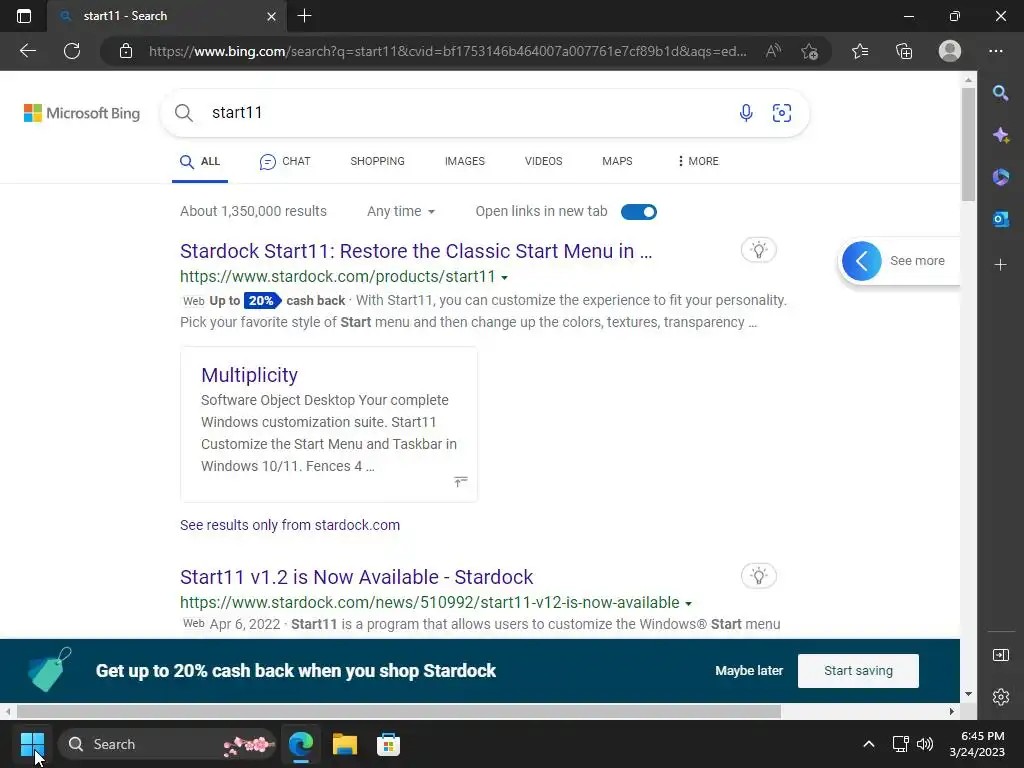The image size is (1024, 768).
Task: Add this page to favorites
Action: click(x=810, y=51)
